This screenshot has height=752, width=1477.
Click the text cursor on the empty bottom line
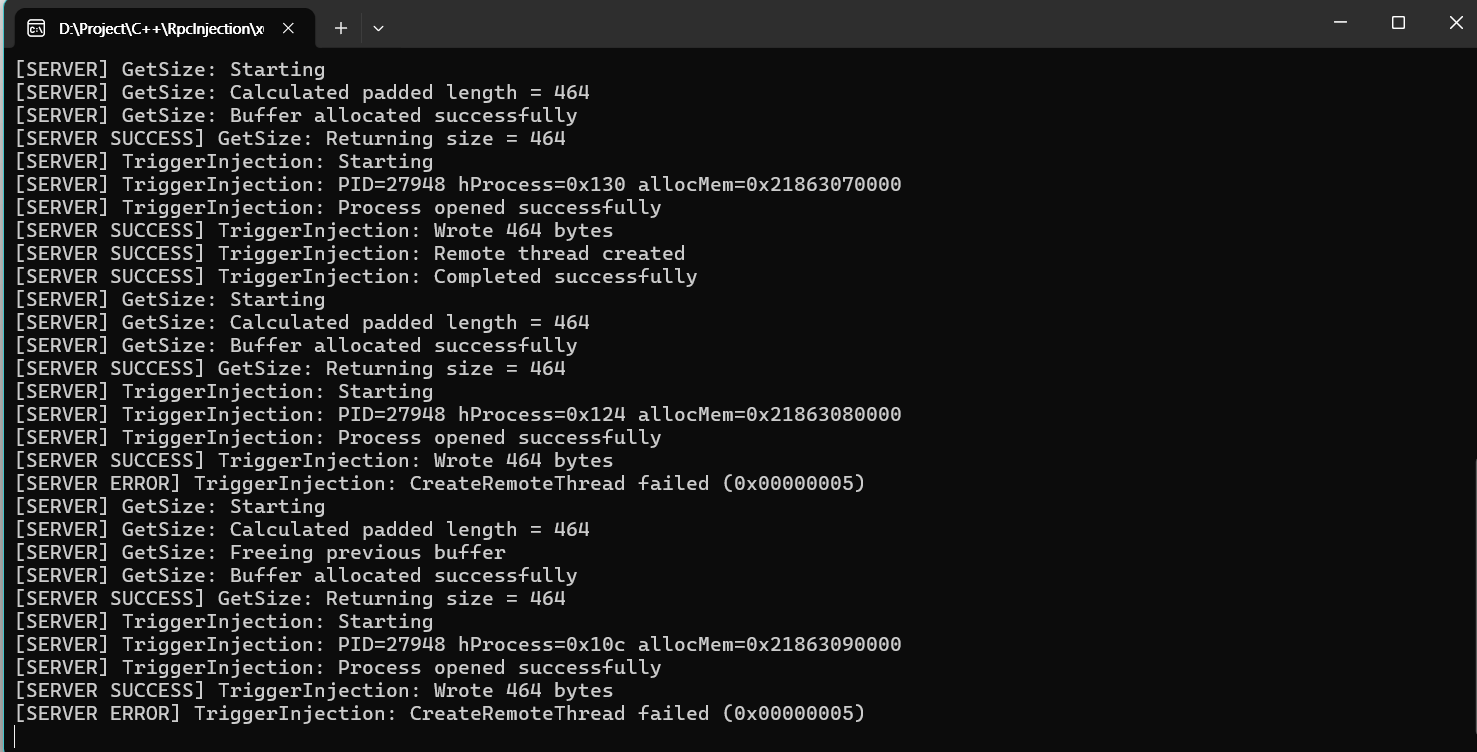pos(15,737)
